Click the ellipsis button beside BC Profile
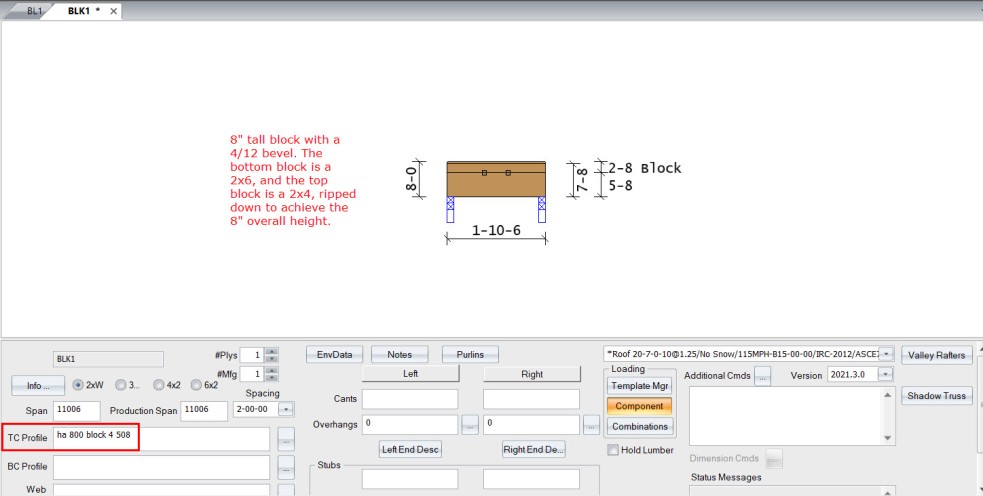Viewport: 983px width, 496px height. point(286,467)
